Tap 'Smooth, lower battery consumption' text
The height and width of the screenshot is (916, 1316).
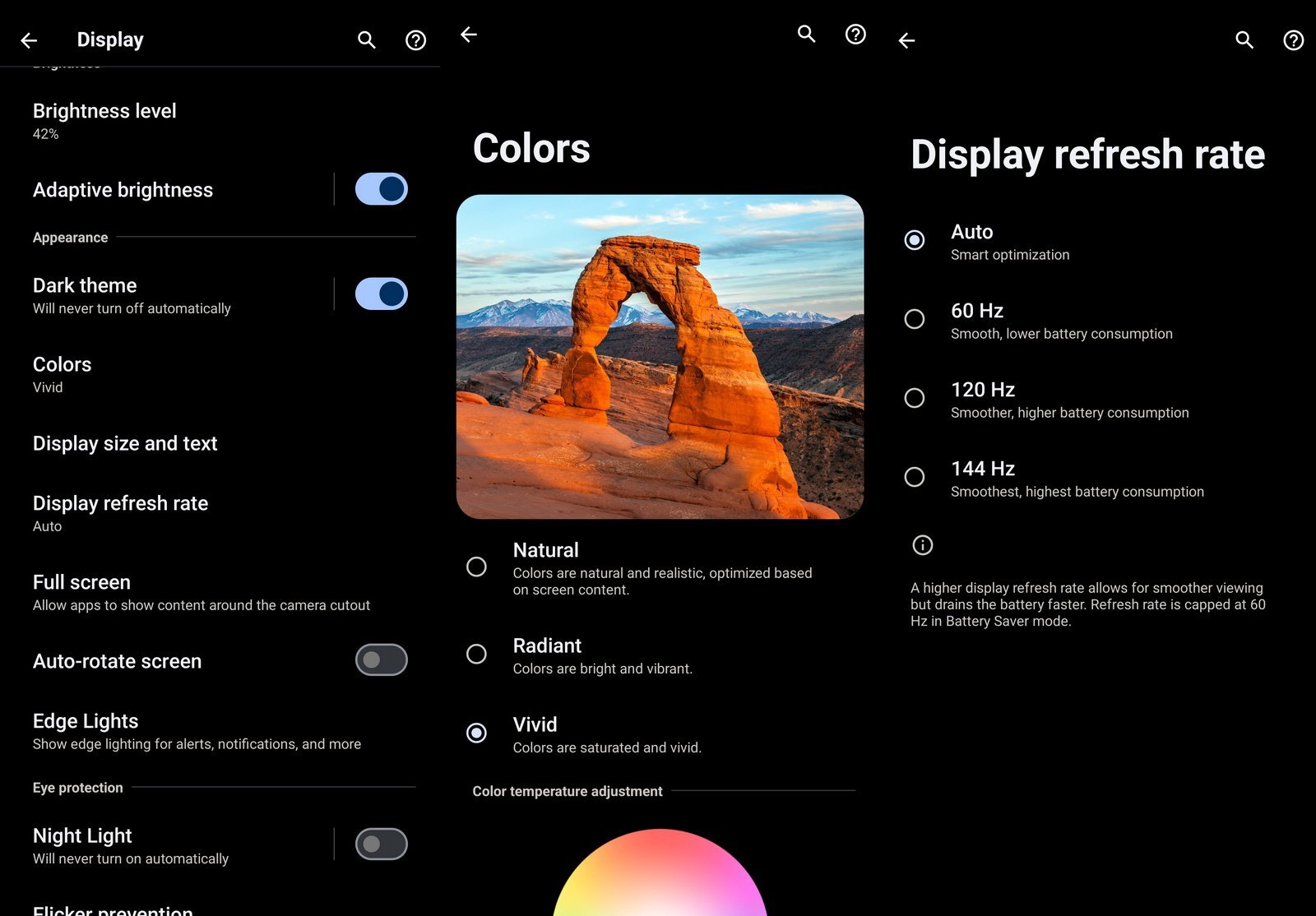(x=1062, y=334)
